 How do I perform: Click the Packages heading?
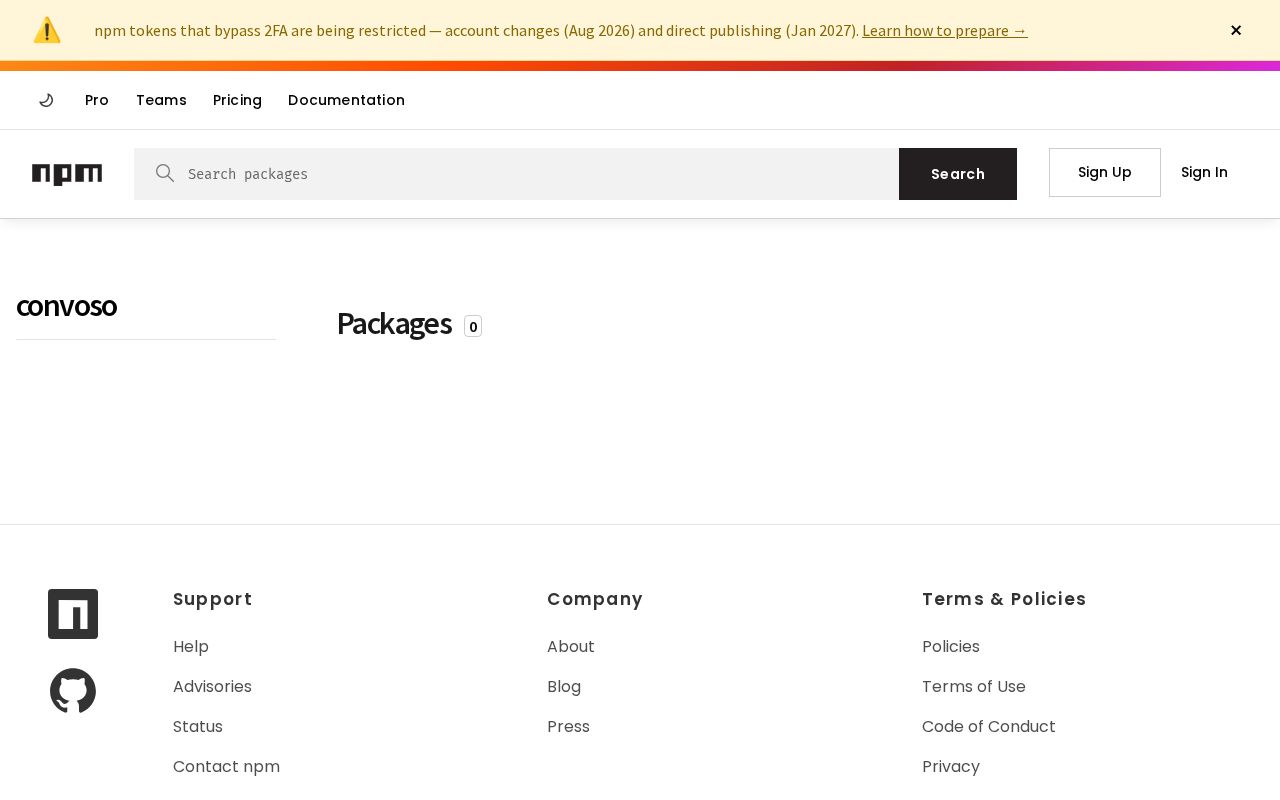[x=394, y=324]
